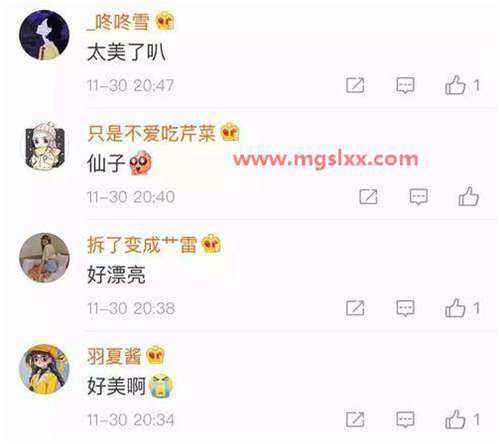Repost the comment by _咚咚雪
Image resolution: width=500 pixels, height=444 pixels.
(355, 85)
